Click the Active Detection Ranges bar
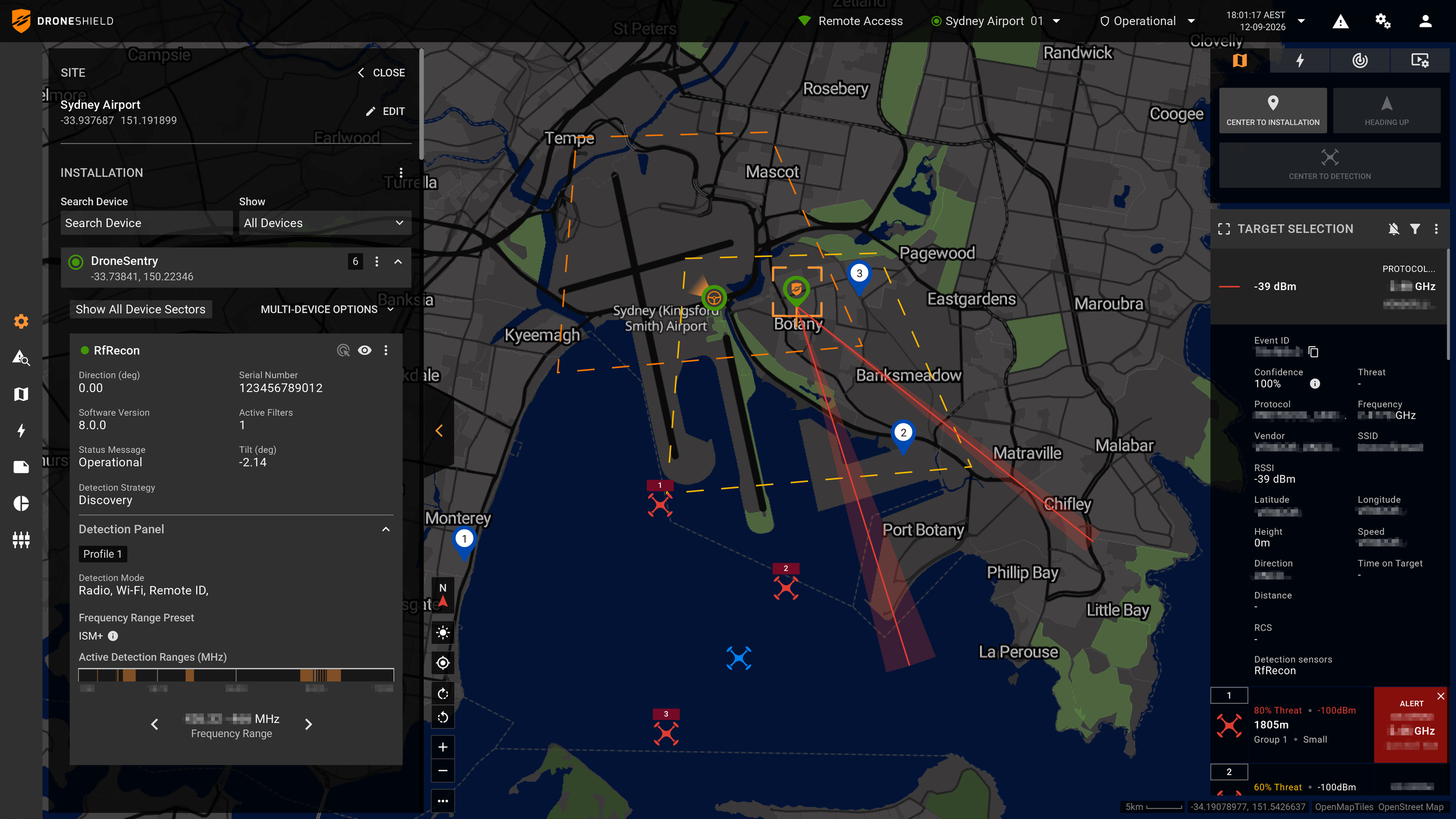Image resolution: width=1456 pixels, height=819 pixels. [x=236, y=675]
